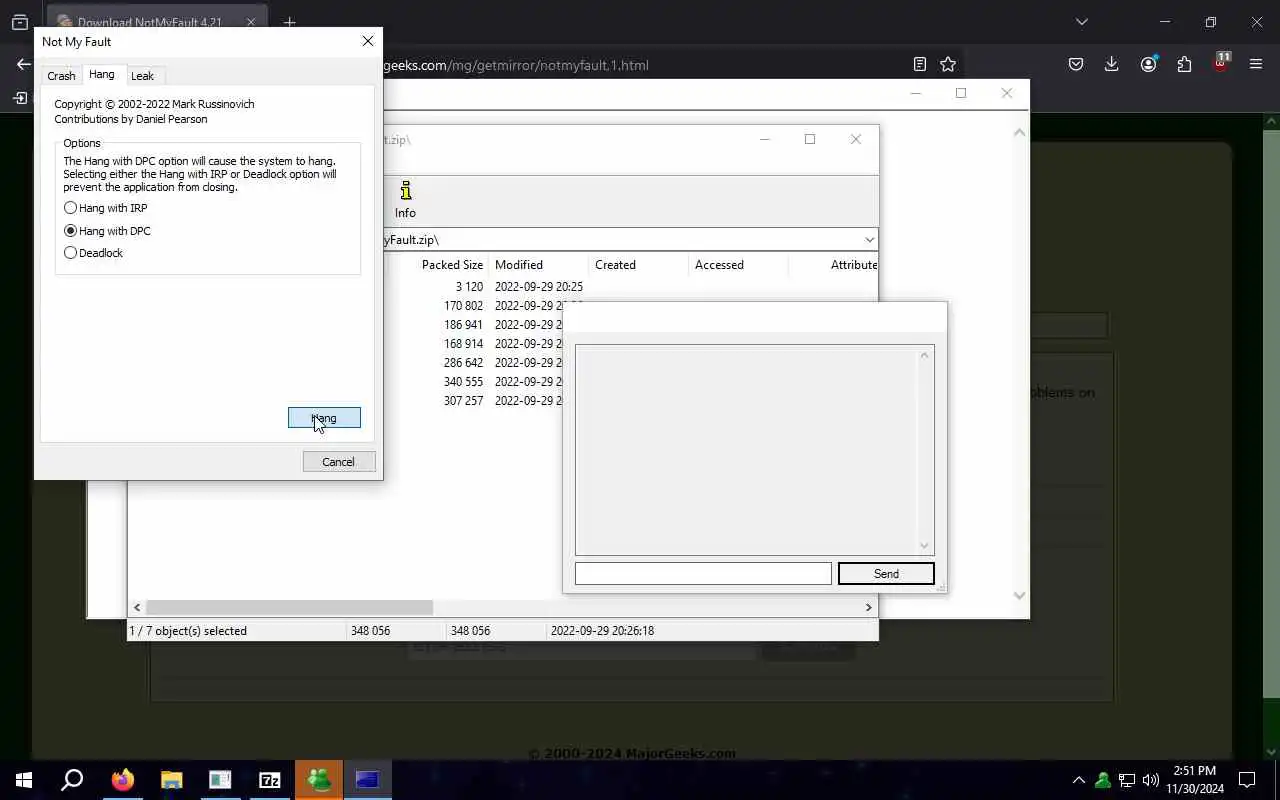Screen dimensions: 1280x800
Task: Sort by the Modified column header
Action: tap(538, 265)
